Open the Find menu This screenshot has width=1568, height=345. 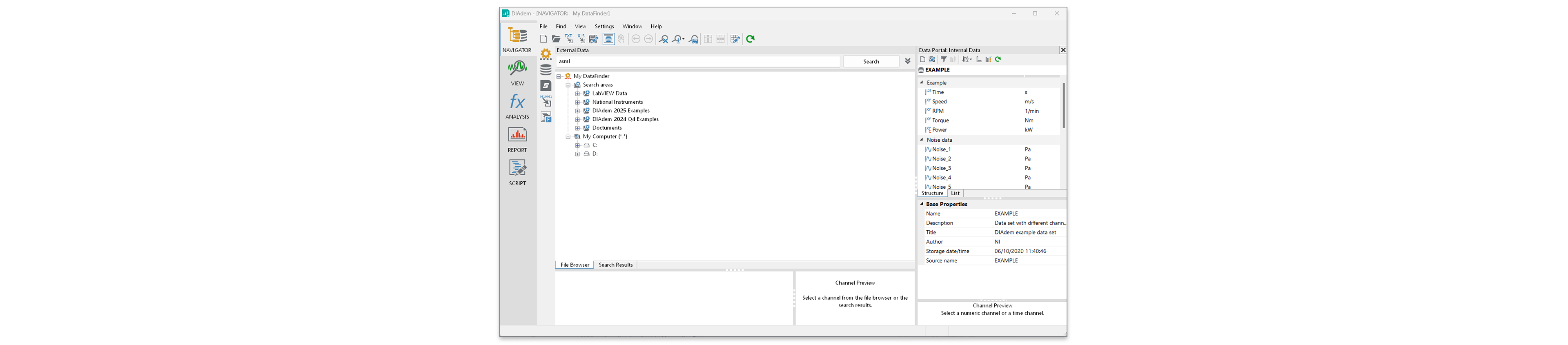[561, 27]
